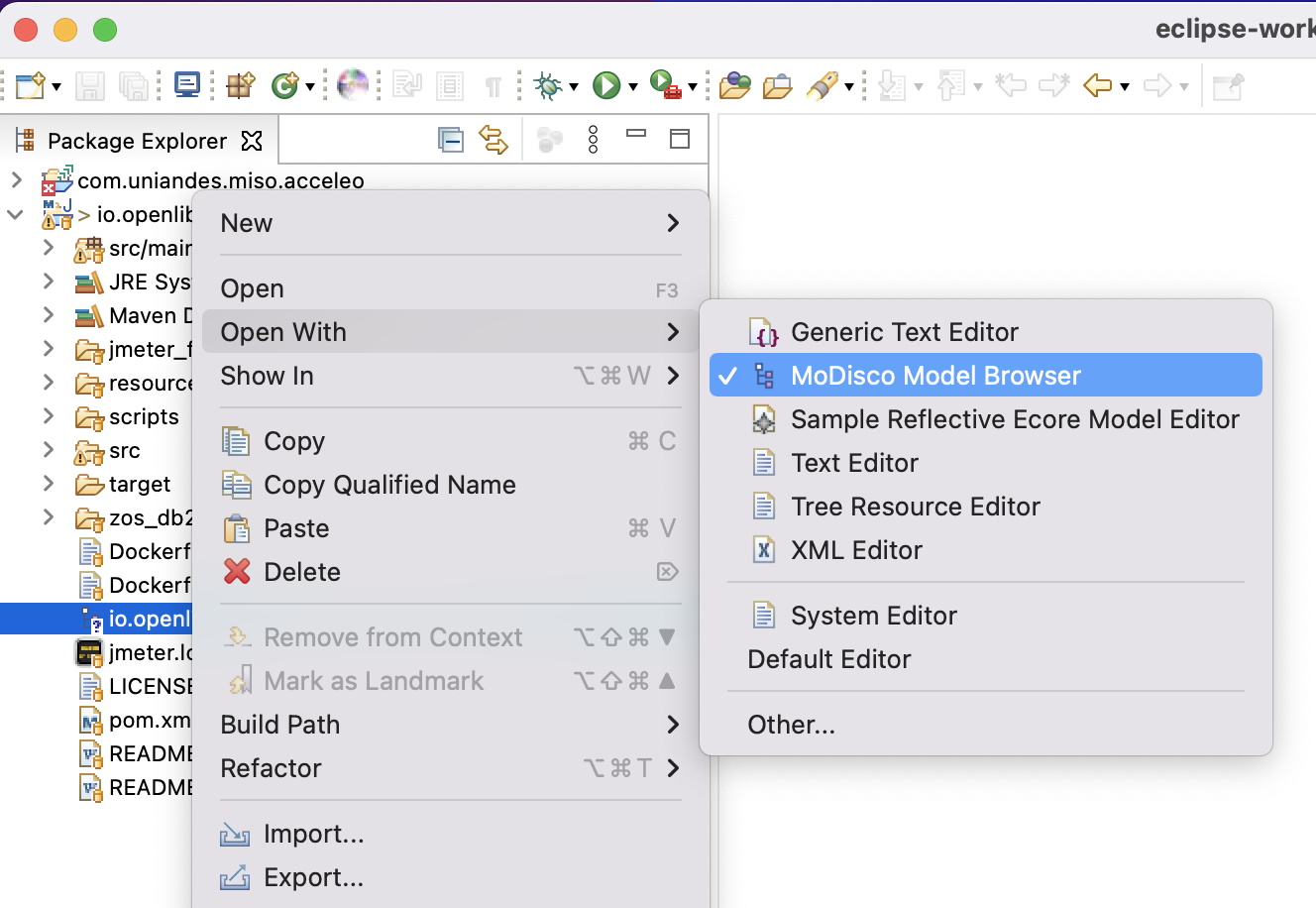Click the Open Type folder icon
The width and height of the screenshot is (1316, 908).
(x=735, y=85)
